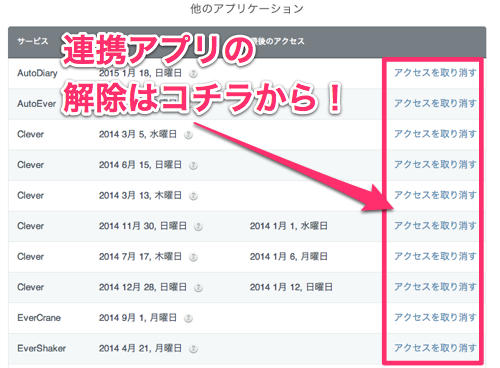The image size is (500, 368).
Task: Click Clever name in the 2014 7月 17 row
Action: point(30,257)
